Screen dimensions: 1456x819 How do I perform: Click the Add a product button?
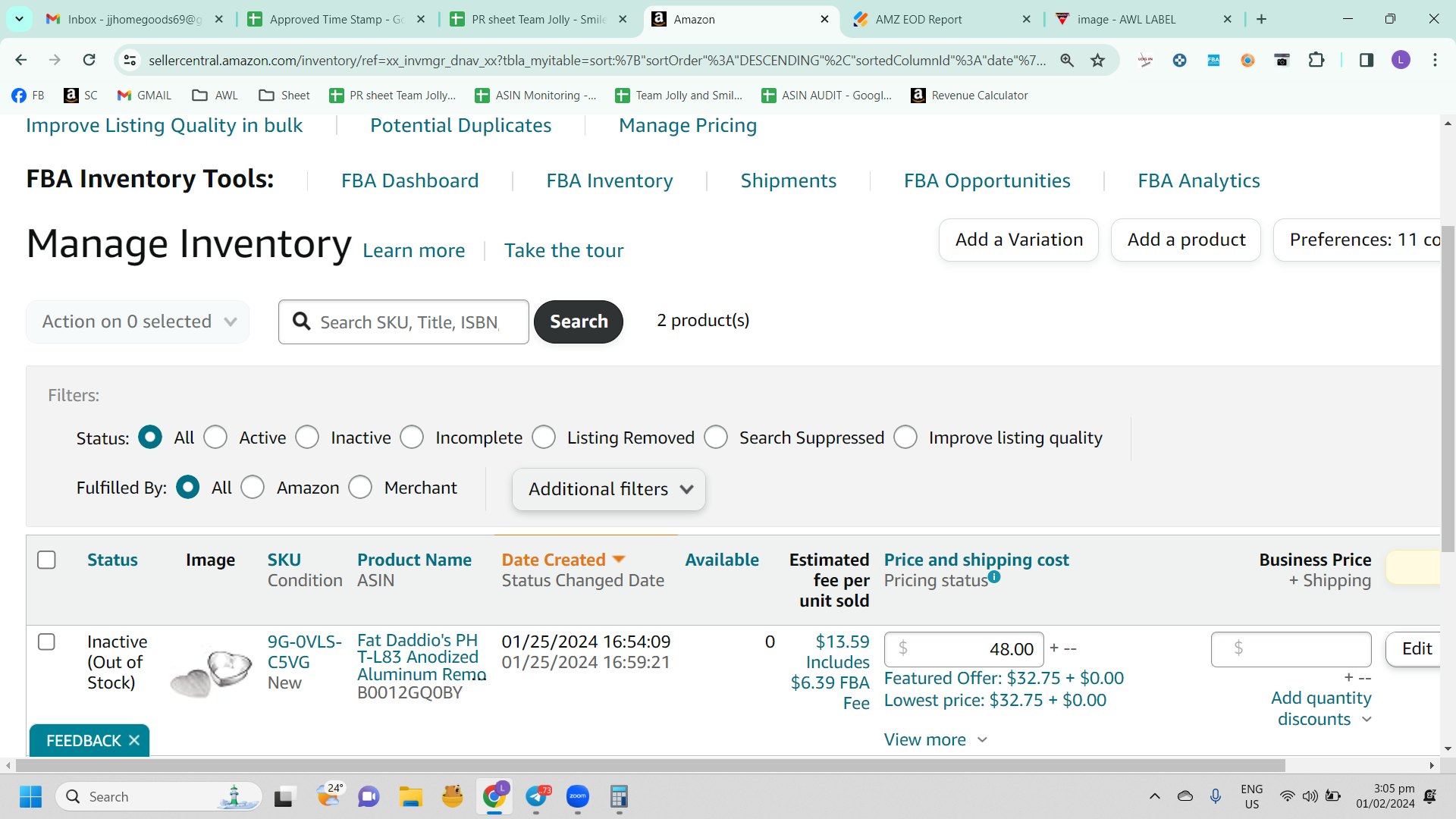coord(1186,240)
